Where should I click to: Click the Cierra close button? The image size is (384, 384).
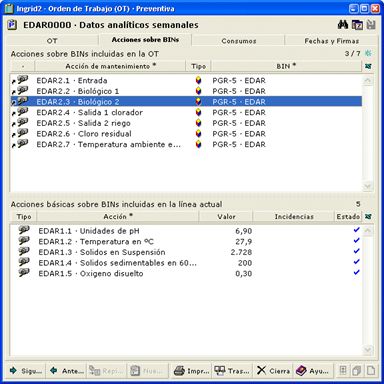tap(273, 371)
